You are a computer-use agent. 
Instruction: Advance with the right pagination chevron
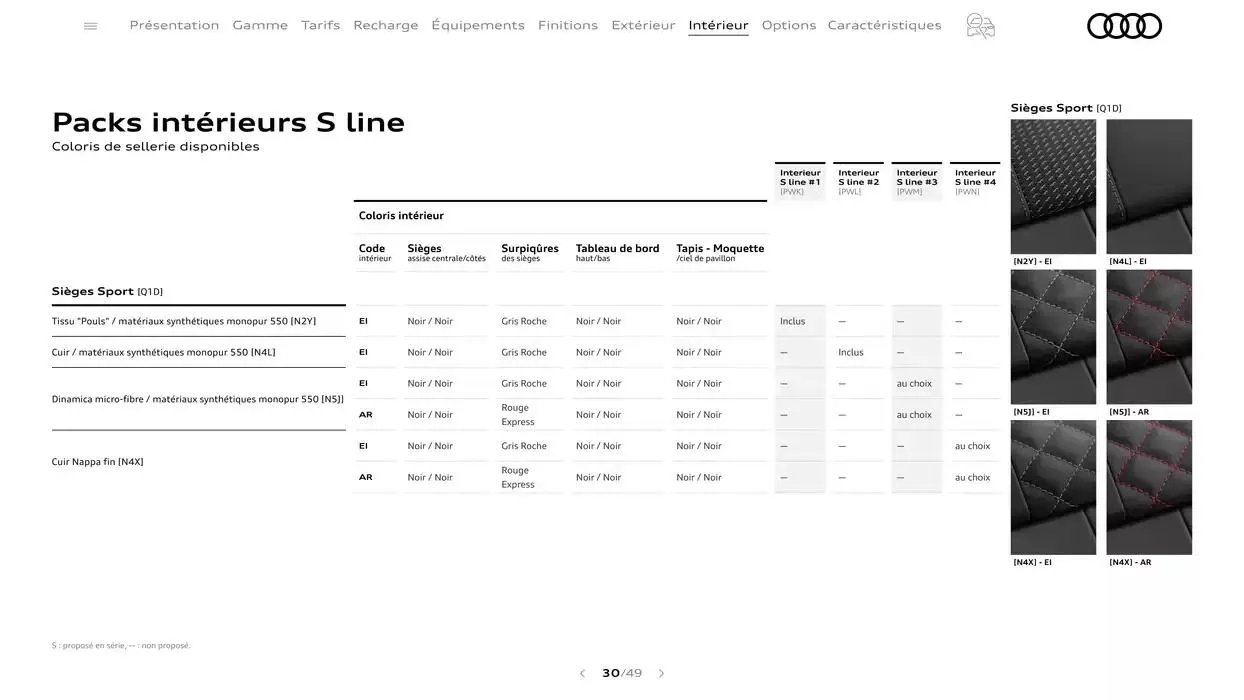coord(660,672)
